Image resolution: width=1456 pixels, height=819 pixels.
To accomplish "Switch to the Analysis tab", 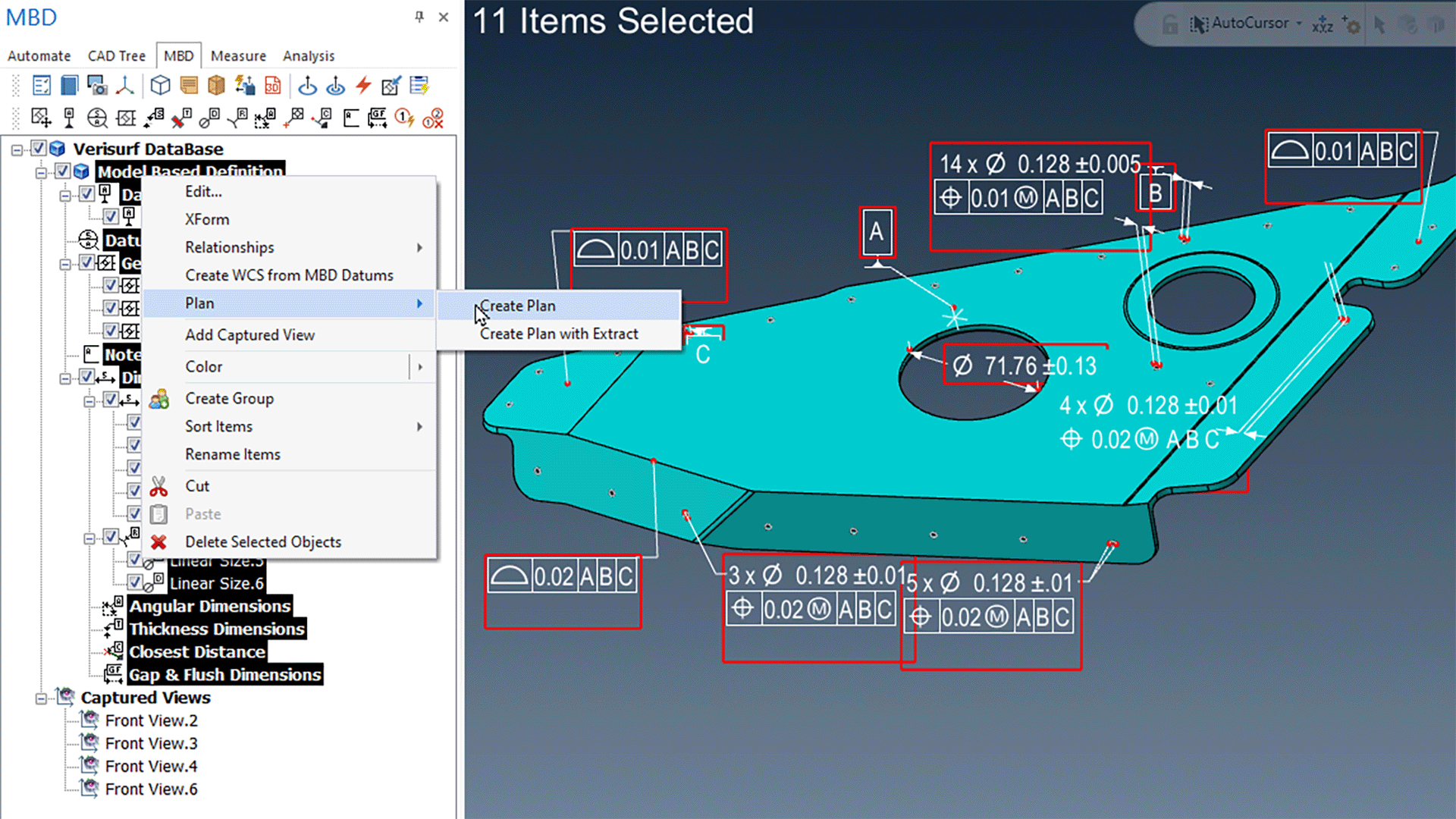I will point(309,56).
